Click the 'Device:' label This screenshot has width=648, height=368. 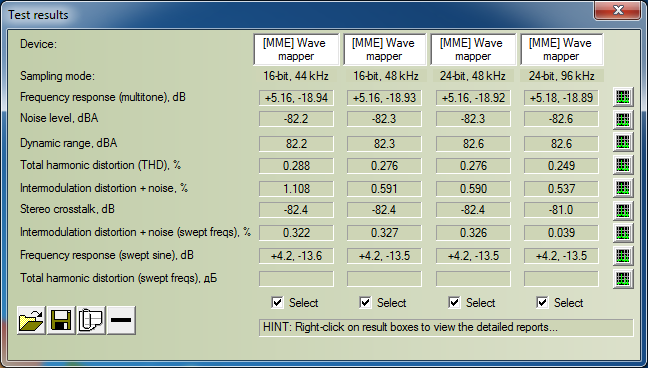tap(38, 44)
